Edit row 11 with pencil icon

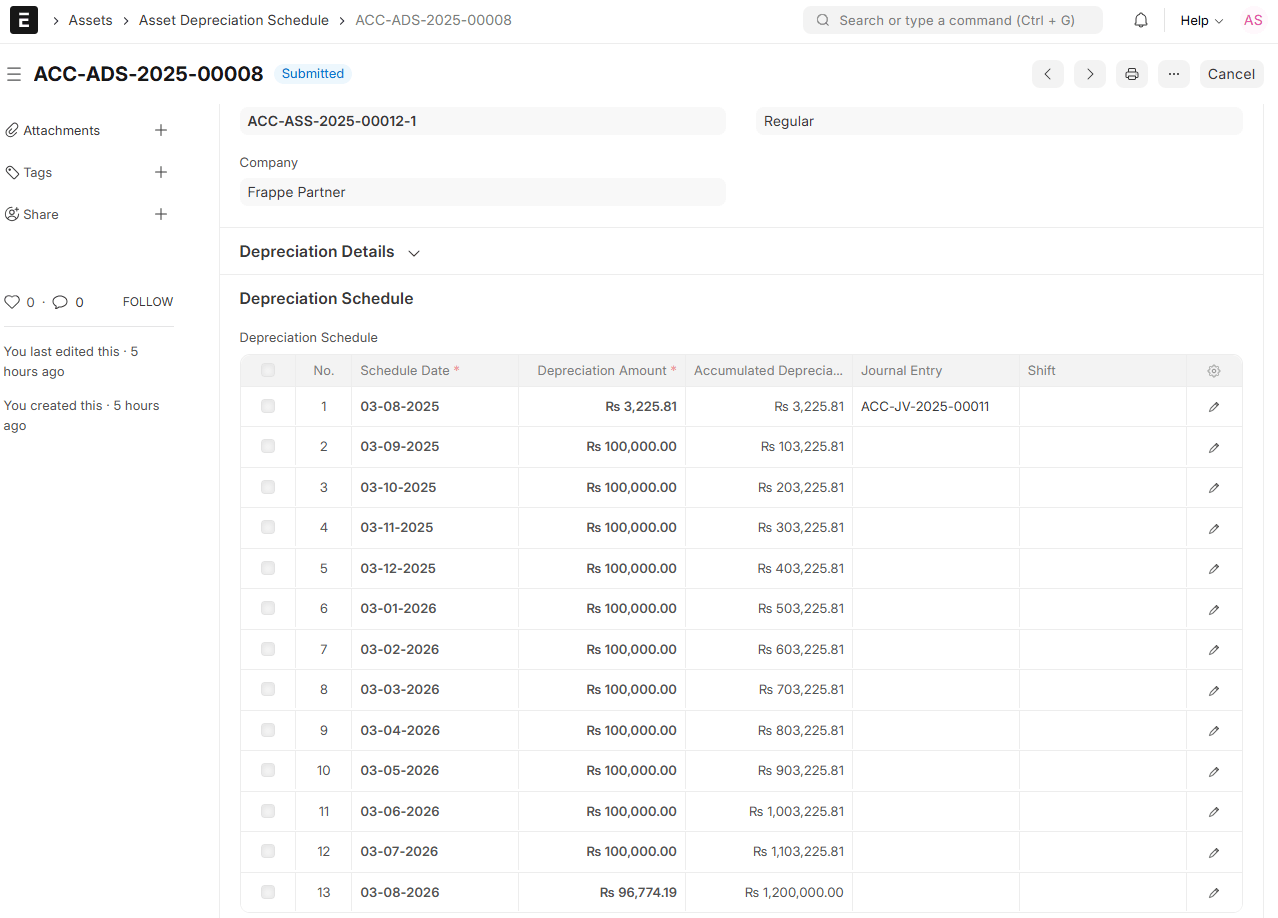(x=1214, y=812)
